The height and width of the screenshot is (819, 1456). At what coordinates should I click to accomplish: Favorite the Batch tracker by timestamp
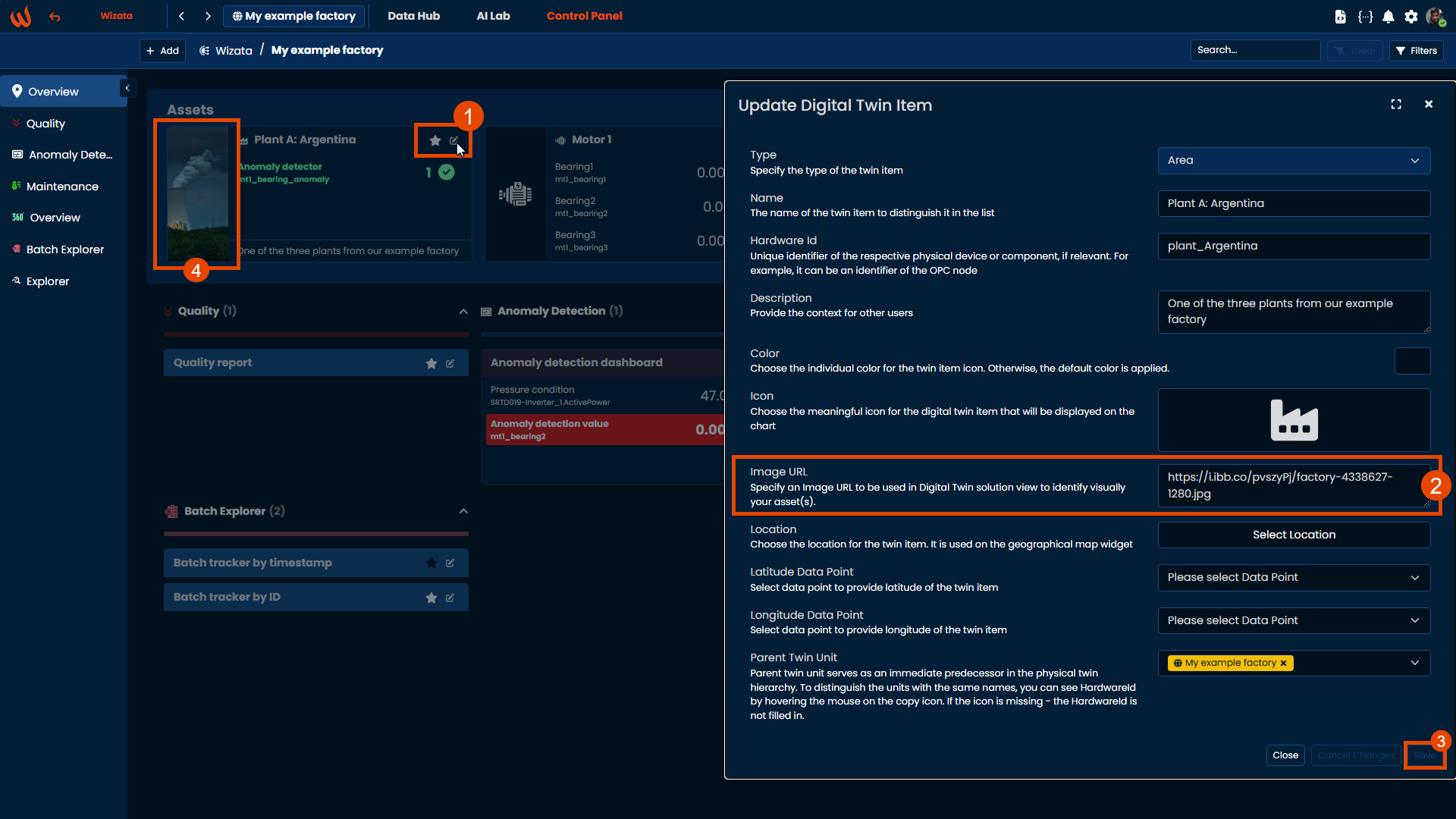(x=431, y=563)
